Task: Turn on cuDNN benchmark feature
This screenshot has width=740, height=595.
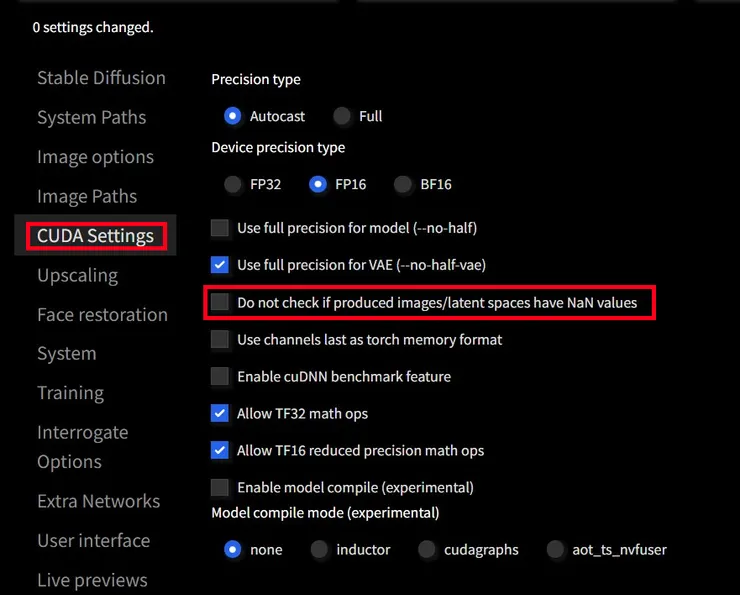Action: point(220,377)
